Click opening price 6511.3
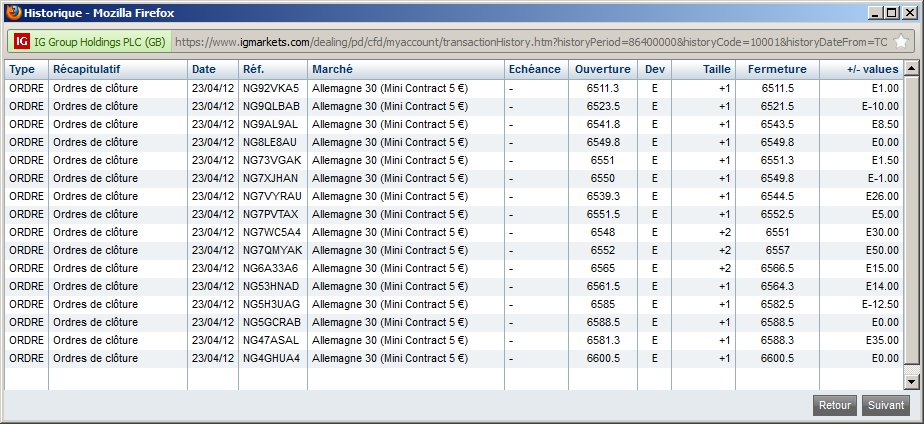 [x=603, y=88]
